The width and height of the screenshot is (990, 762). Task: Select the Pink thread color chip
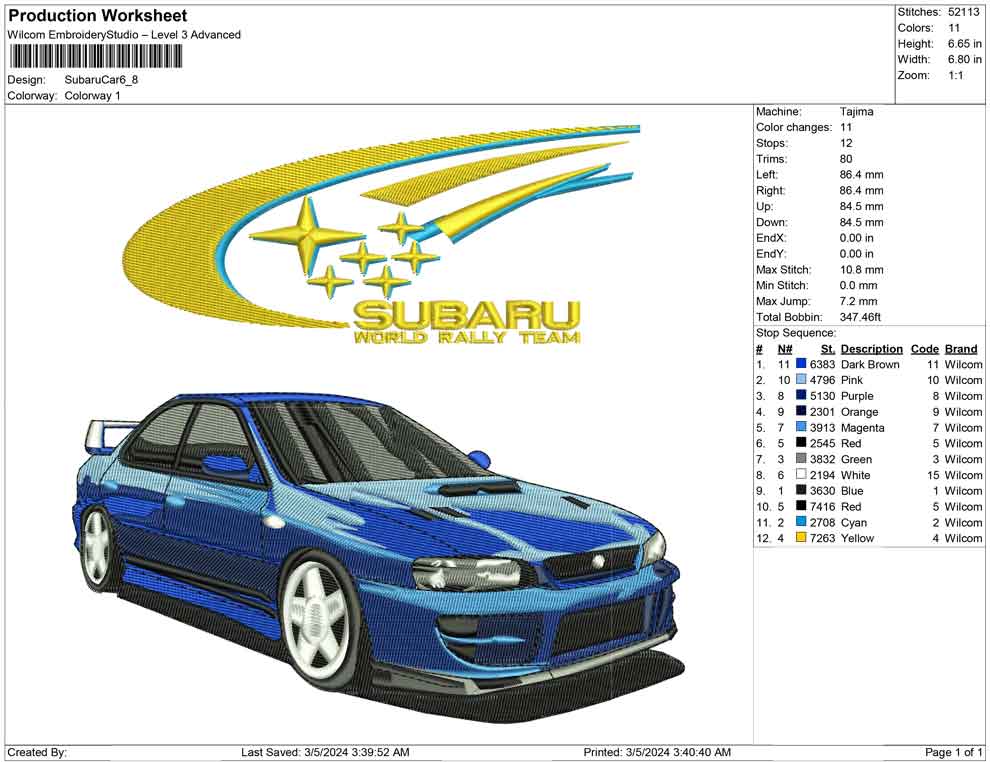799,380
